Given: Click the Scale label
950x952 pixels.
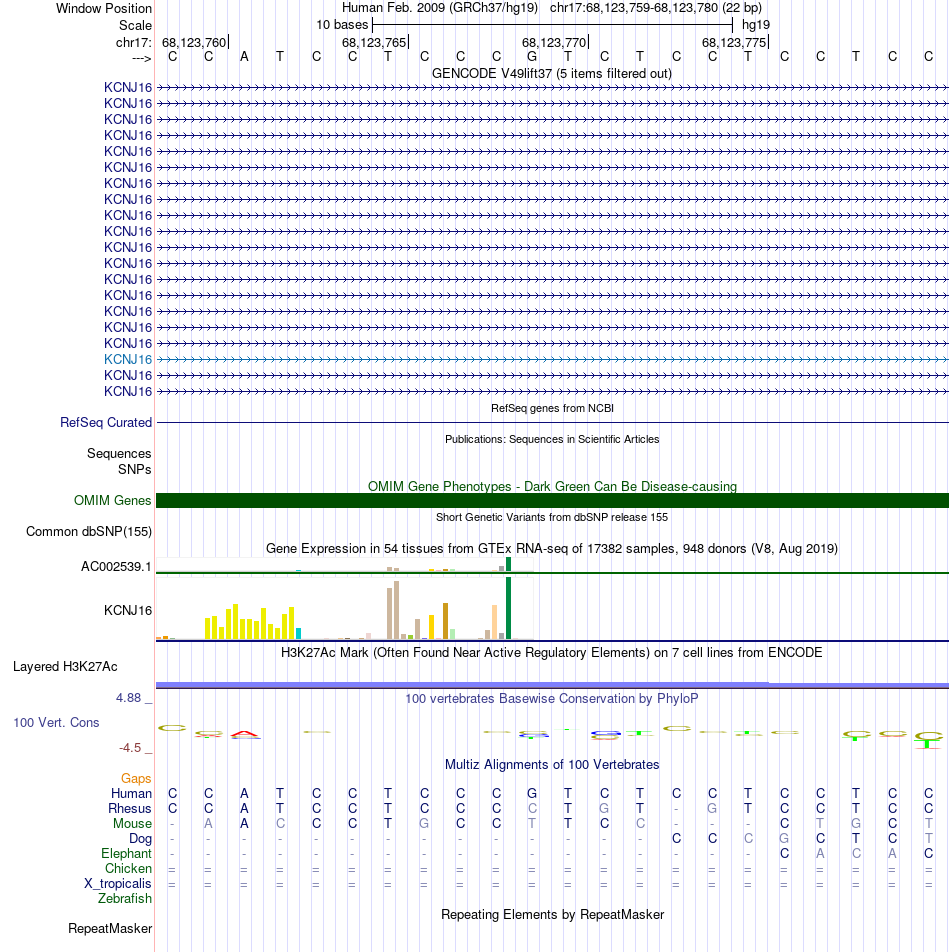Looking at the screenshot, I should (135, 26).
